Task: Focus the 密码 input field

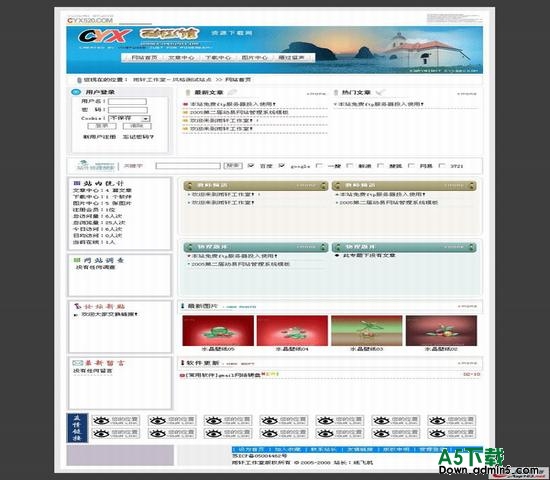Action: coord(127,110)
